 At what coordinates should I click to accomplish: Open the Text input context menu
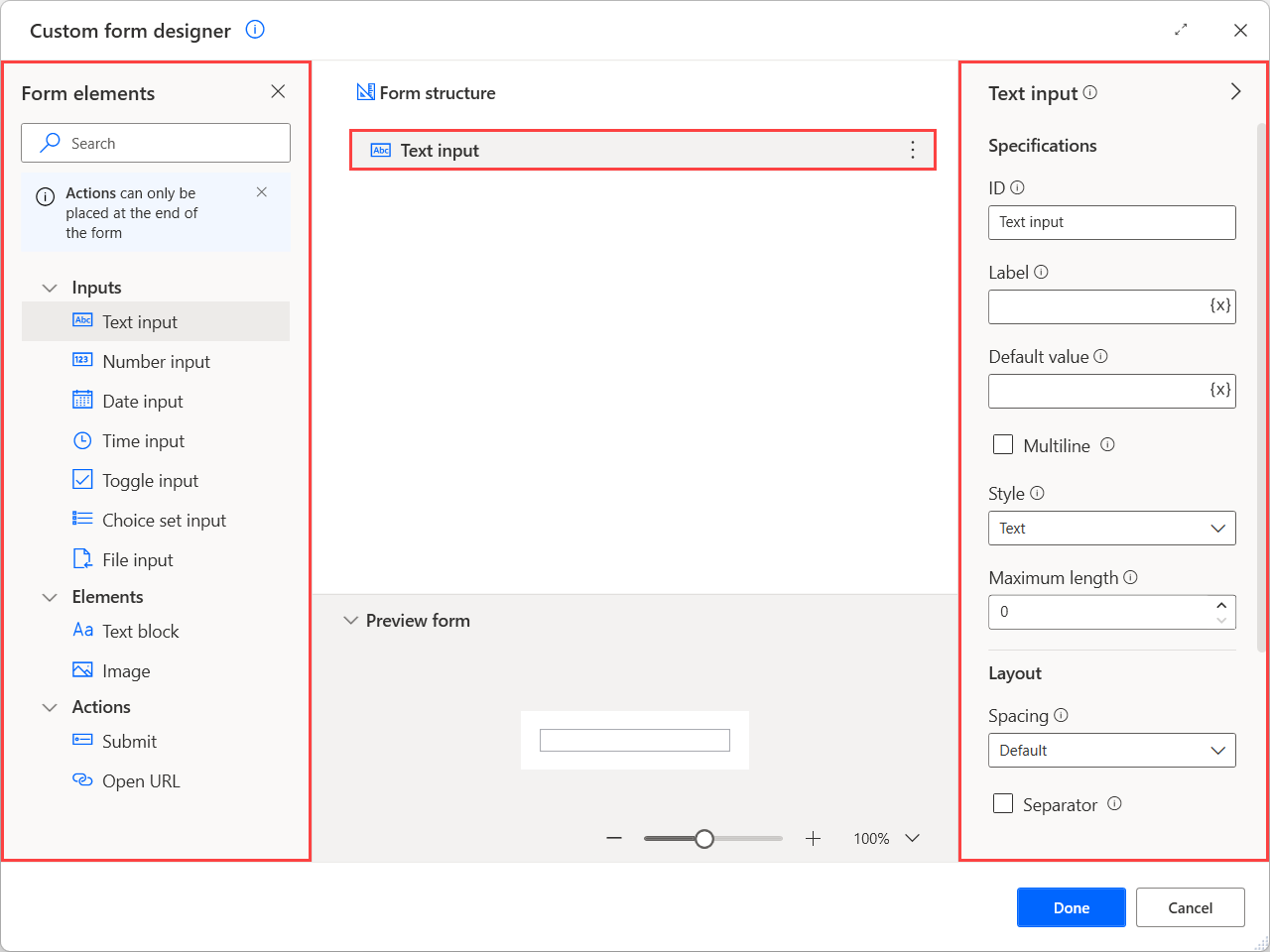(912, 150)
